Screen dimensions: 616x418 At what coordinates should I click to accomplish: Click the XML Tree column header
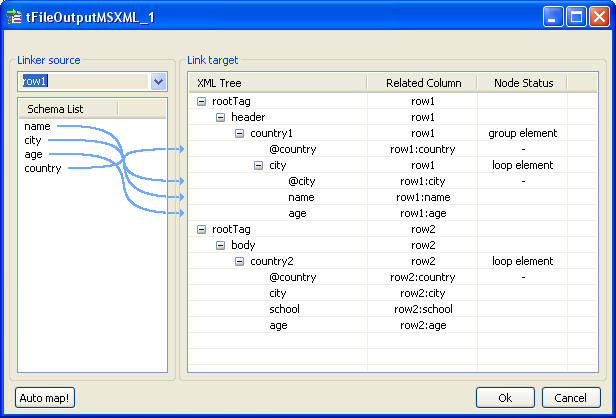276,83
